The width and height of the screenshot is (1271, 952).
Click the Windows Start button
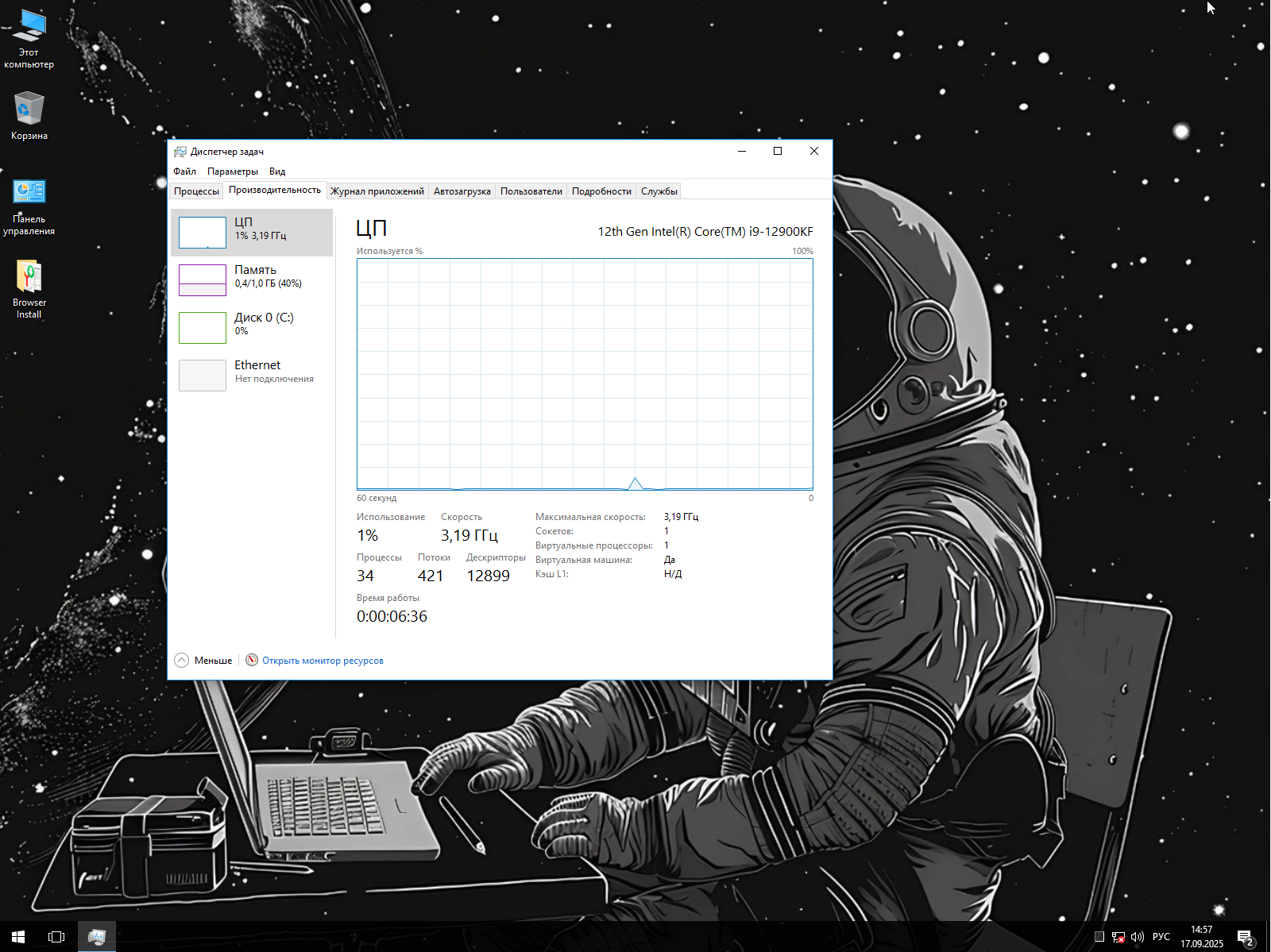tap(18, 937)
